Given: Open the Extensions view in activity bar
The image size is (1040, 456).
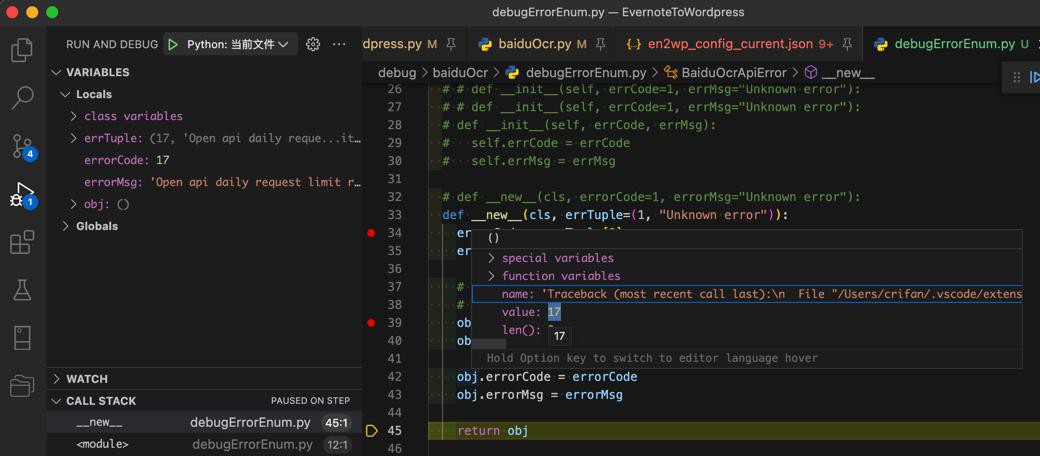Looking at the screenshot, I should 22,242.
